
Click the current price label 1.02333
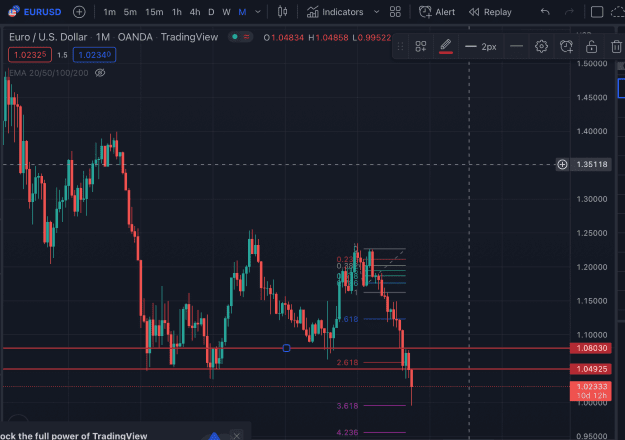[x=591, y=391]
